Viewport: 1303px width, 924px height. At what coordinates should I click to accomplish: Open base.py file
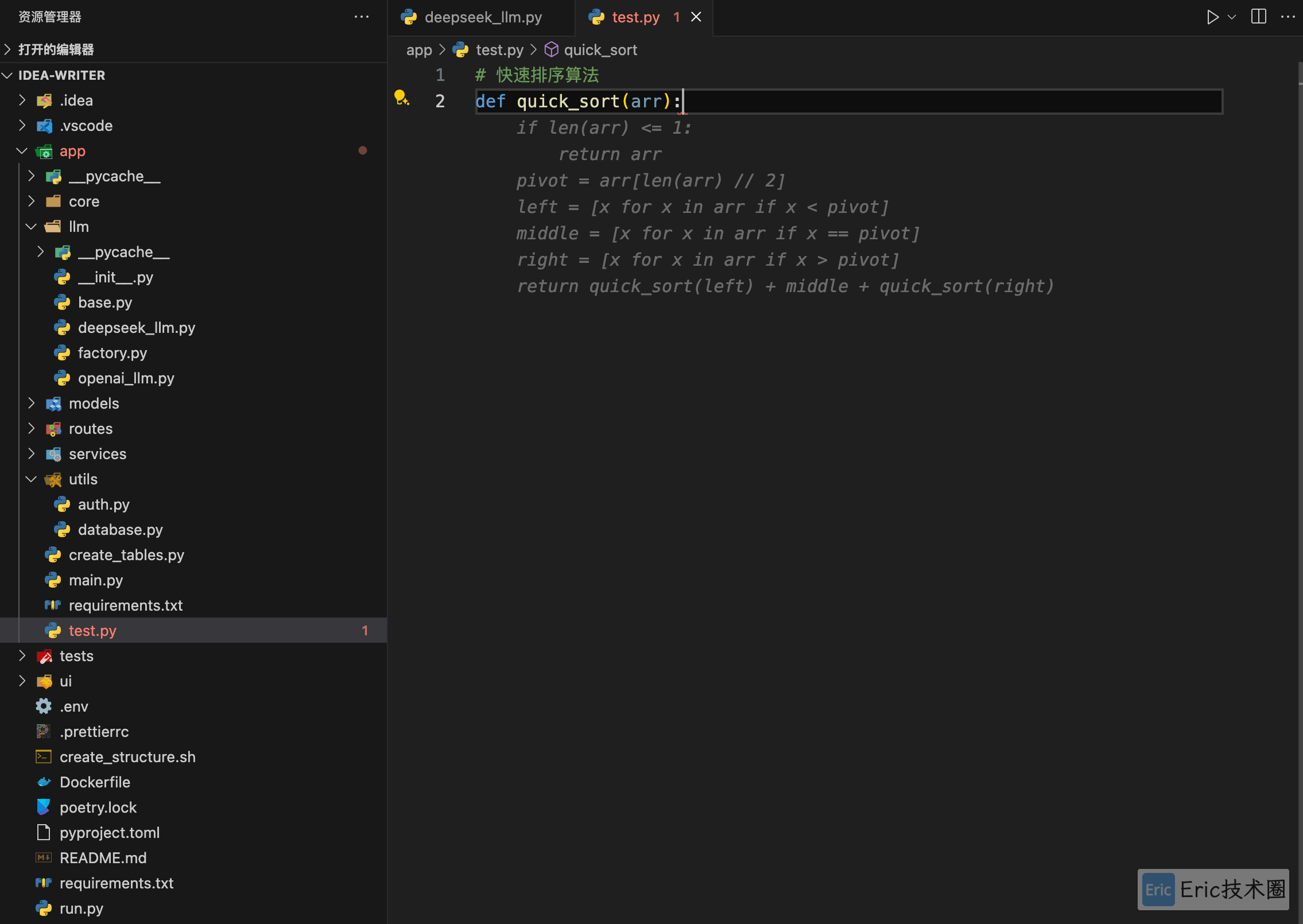pyautogui.click(x=193, y=302)
